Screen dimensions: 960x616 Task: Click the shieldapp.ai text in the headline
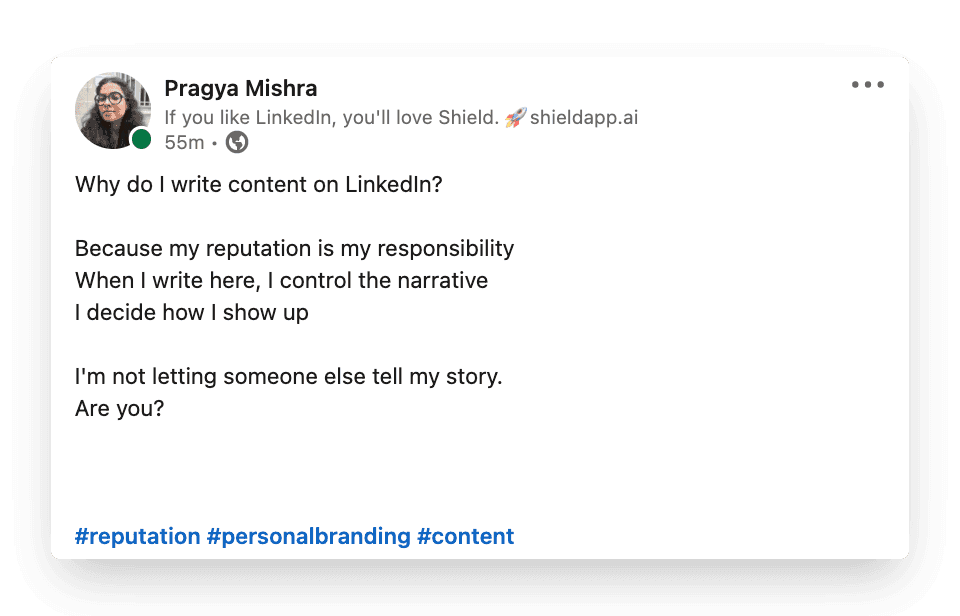tap(584, 118)
